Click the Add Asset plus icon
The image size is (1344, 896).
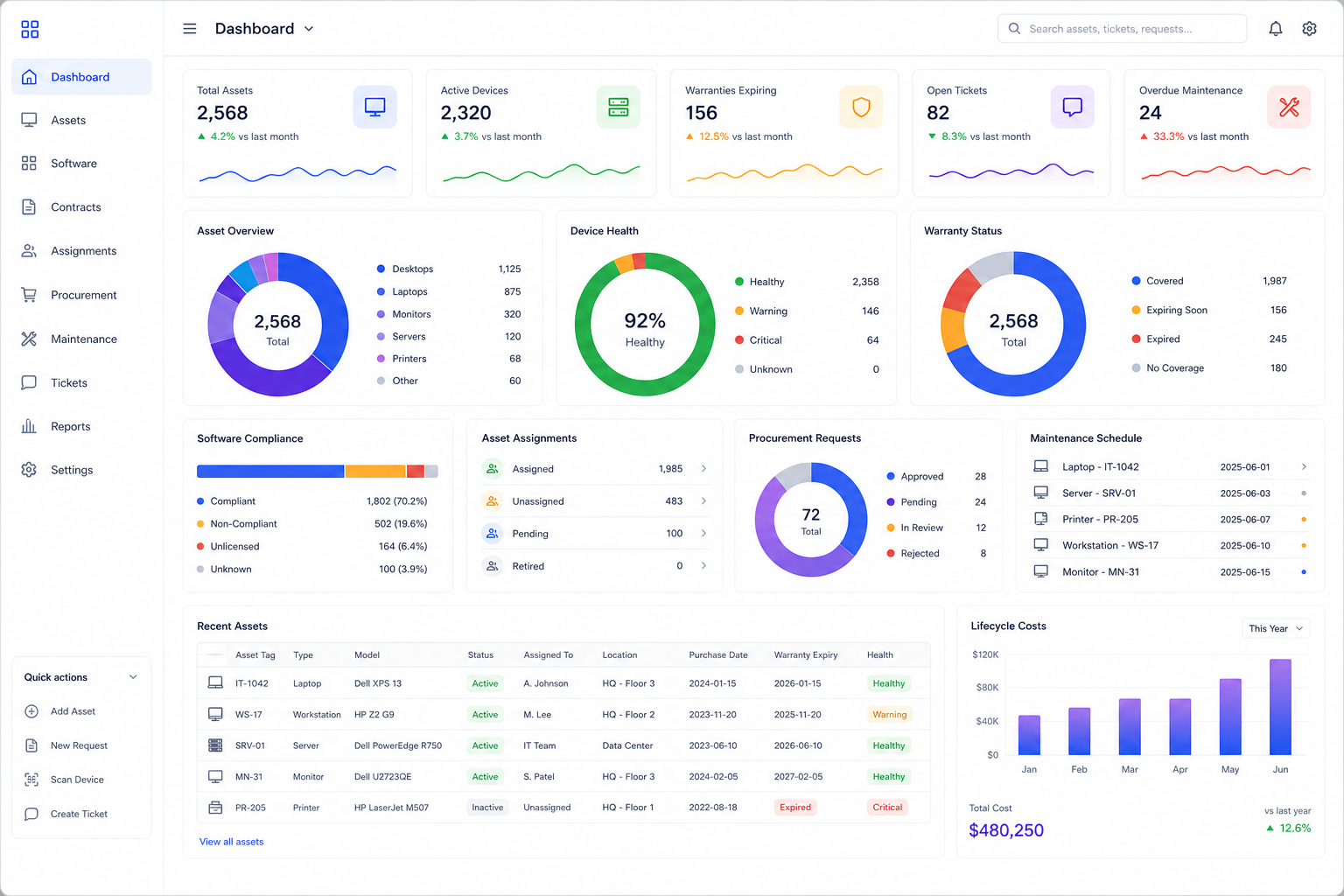(31, 711)
